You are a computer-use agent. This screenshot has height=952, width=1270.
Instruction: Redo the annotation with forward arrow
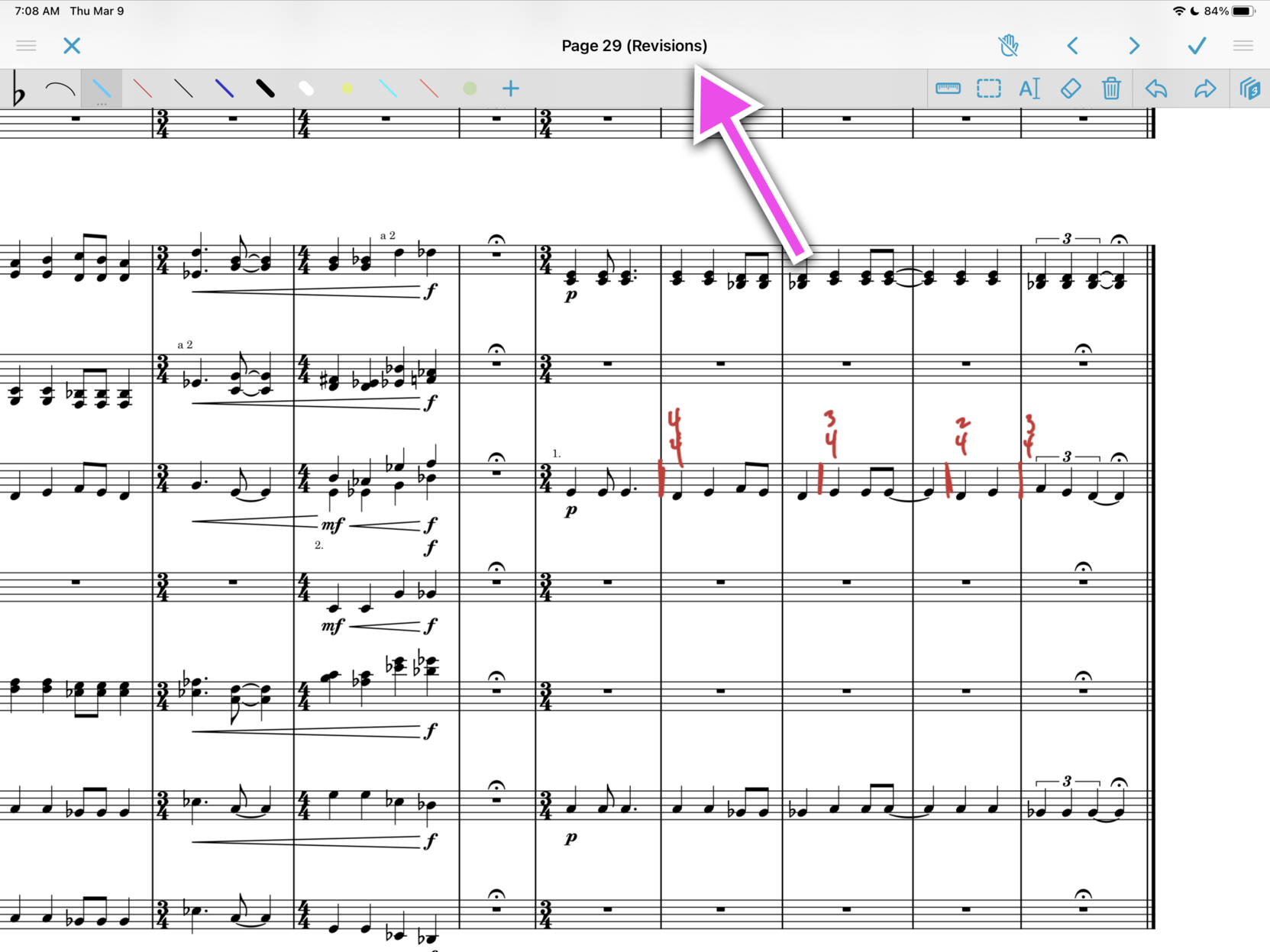1204,89
